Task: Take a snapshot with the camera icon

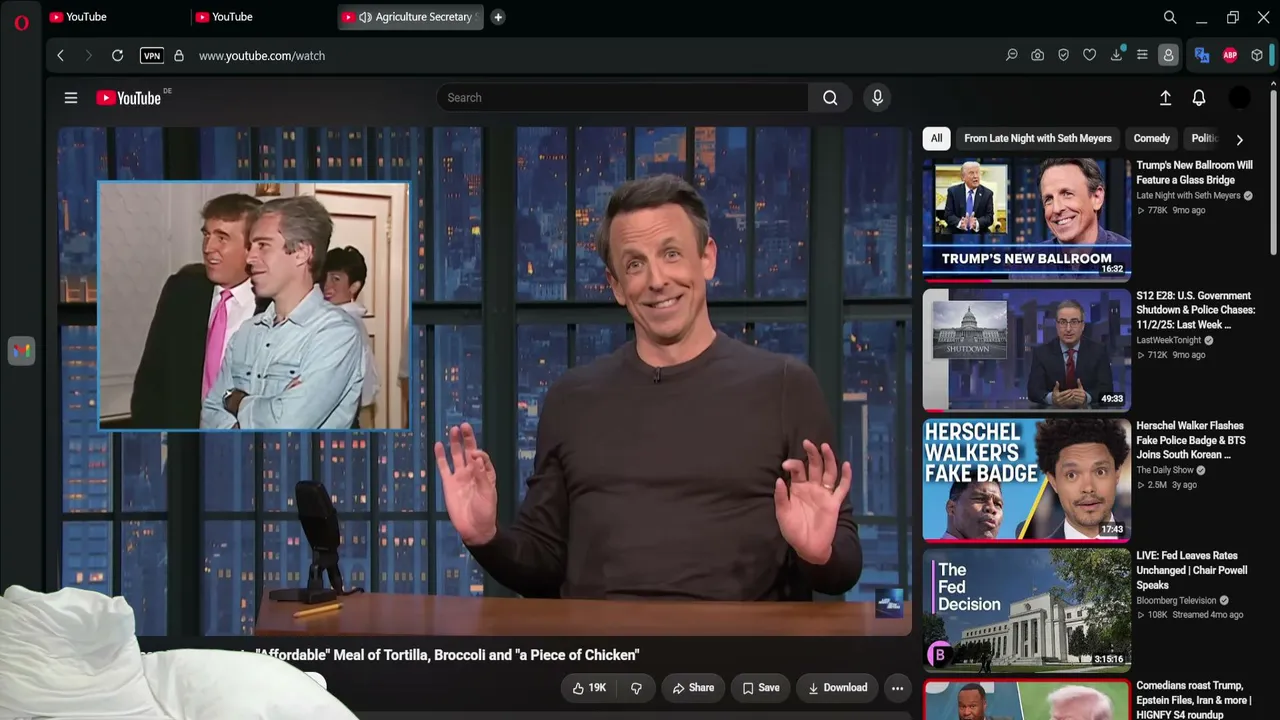Action: click(x=1038, y=56)
